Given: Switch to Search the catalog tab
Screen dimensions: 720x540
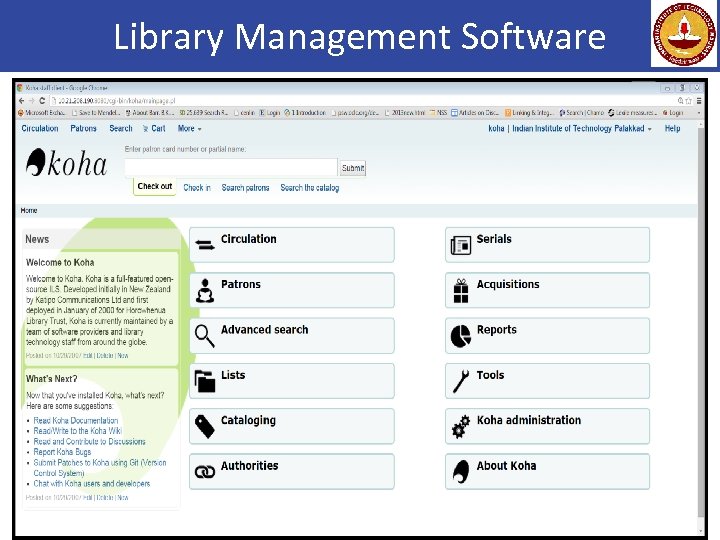Looking at the screenshot, I should pyautogui.click(x=310, y=187).
